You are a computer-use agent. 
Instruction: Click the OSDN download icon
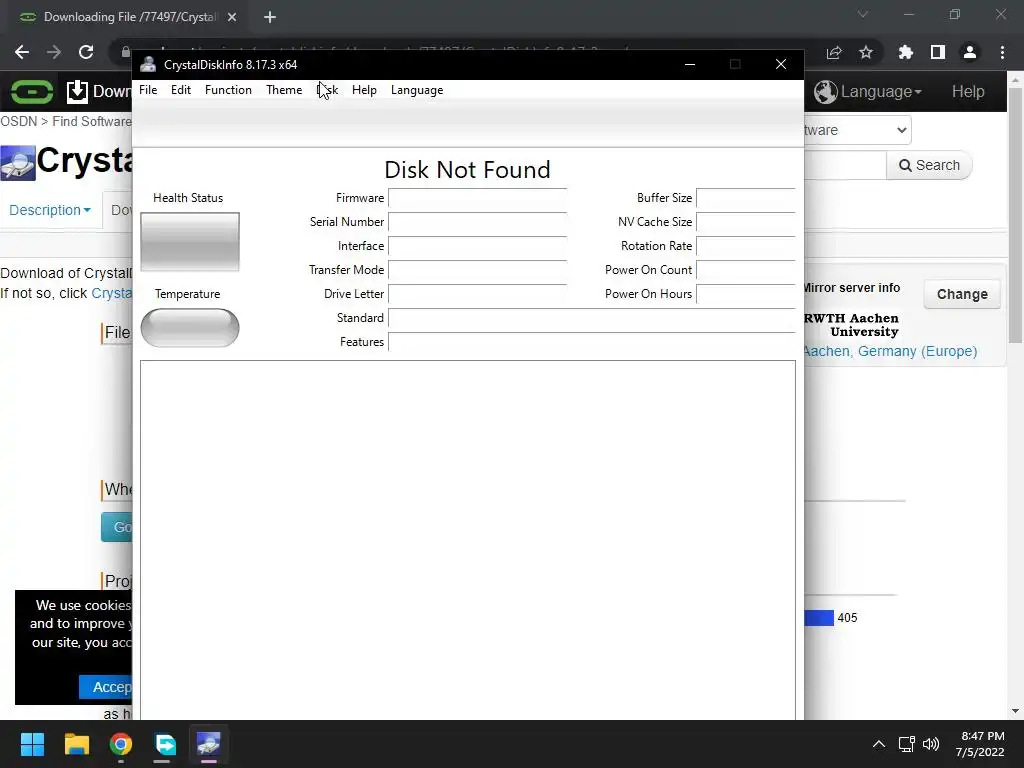pyautogui.click(x=77, y=91)
